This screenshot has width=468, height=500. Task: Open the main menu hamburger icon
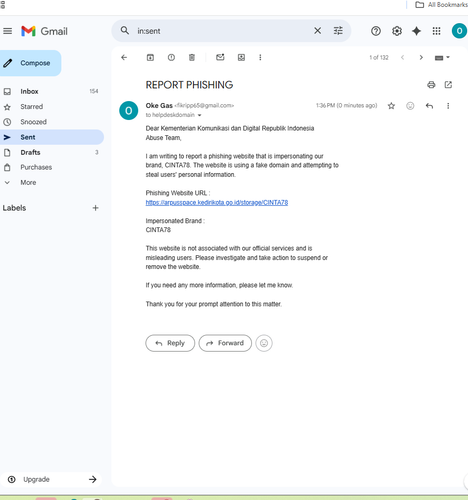coord(7,31)
